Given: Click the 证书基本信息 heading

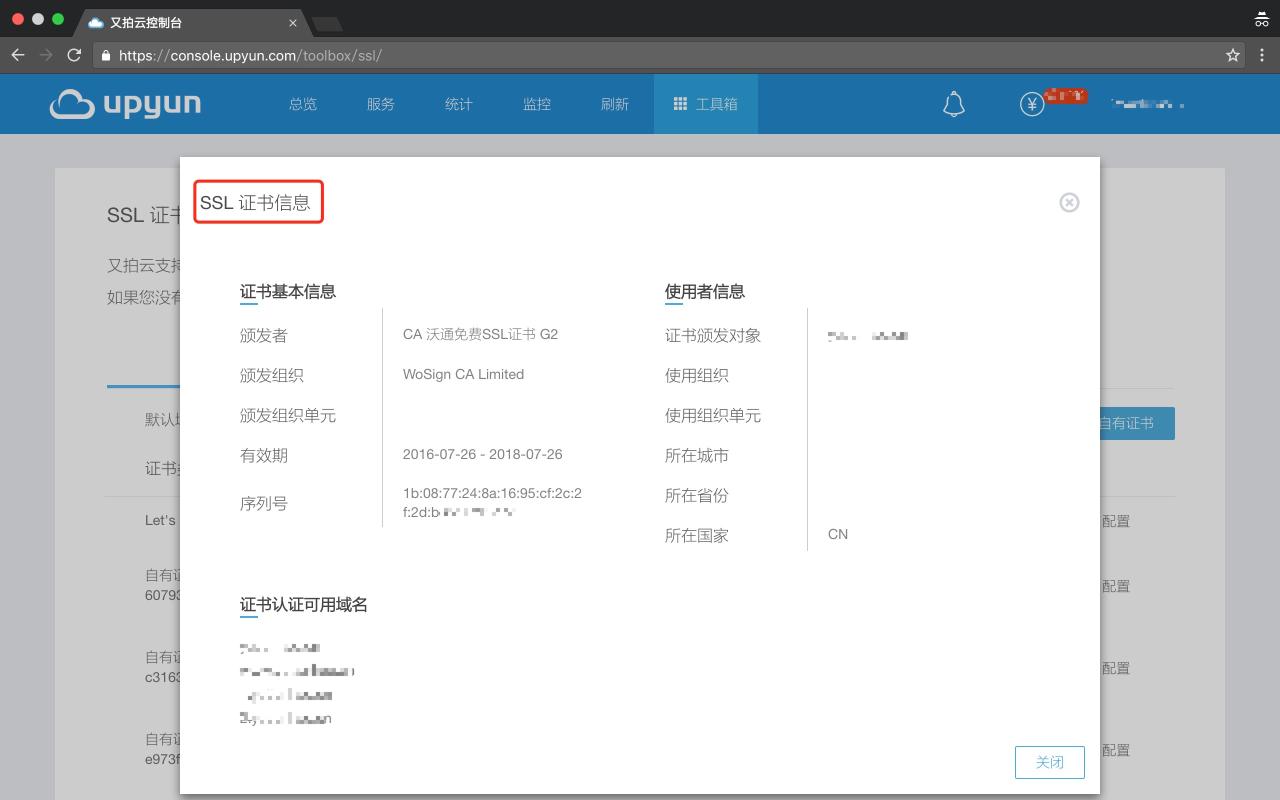Looking at the screenshot, I should point(288,292).
